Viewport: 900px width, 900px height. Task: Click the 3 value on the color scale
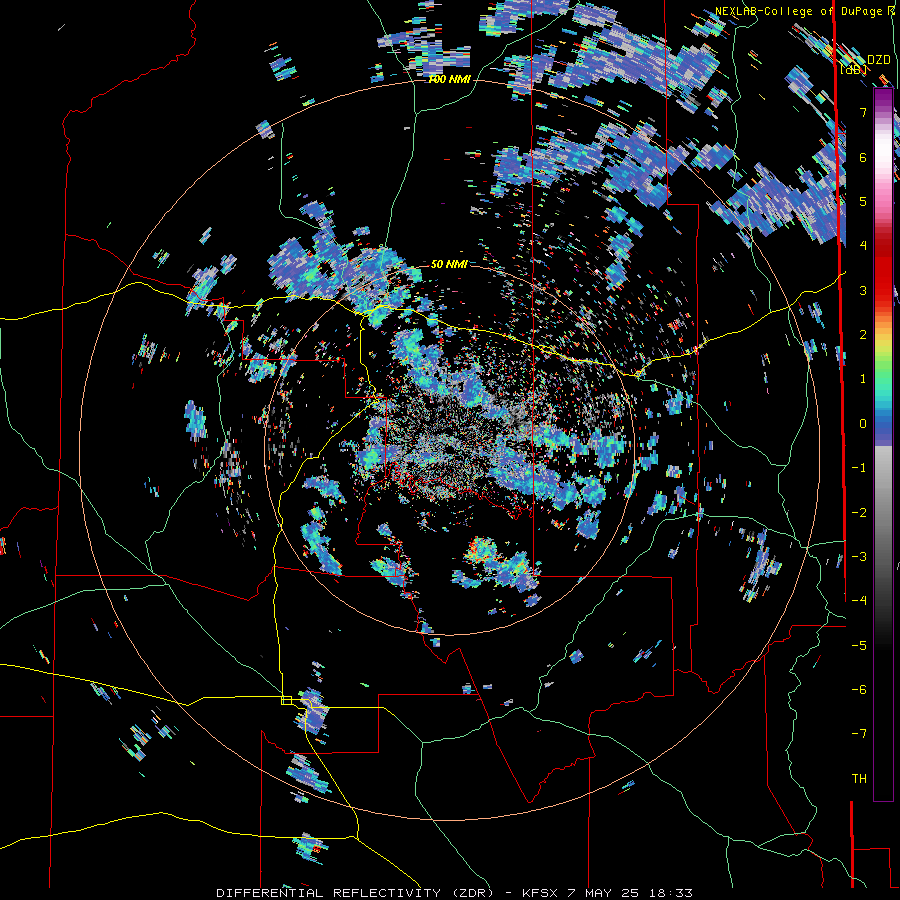863,290
